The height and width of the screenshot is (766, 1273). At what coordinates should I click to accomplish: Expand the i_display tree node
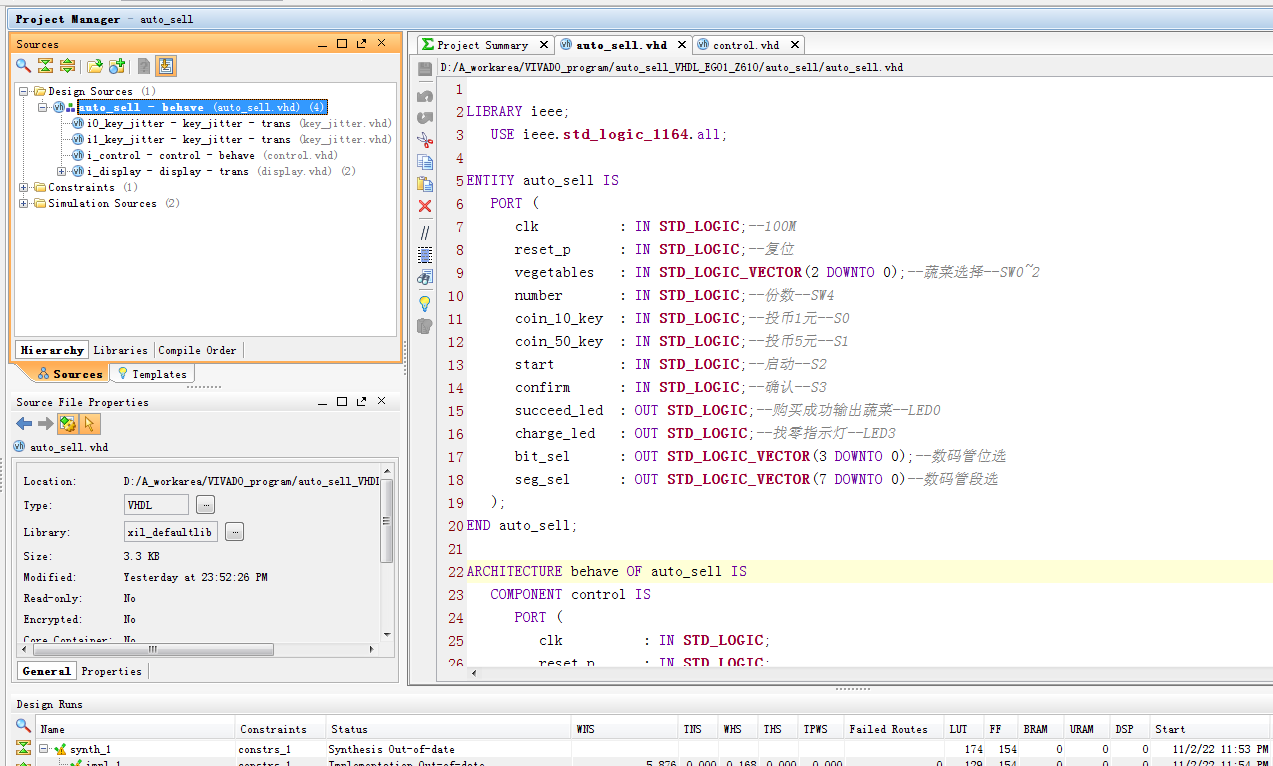[x=62, y=172]
